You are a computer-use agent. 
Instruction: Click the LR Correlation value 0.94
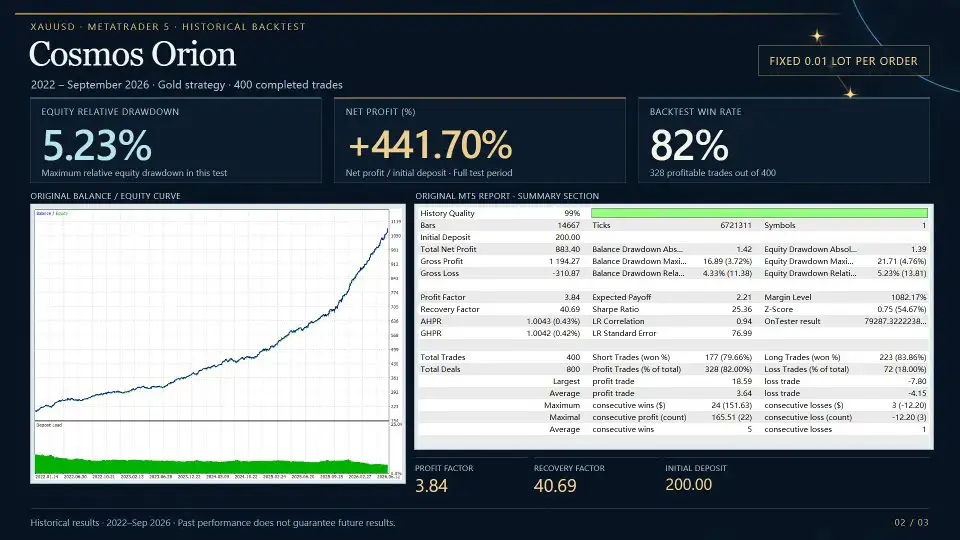744,321
